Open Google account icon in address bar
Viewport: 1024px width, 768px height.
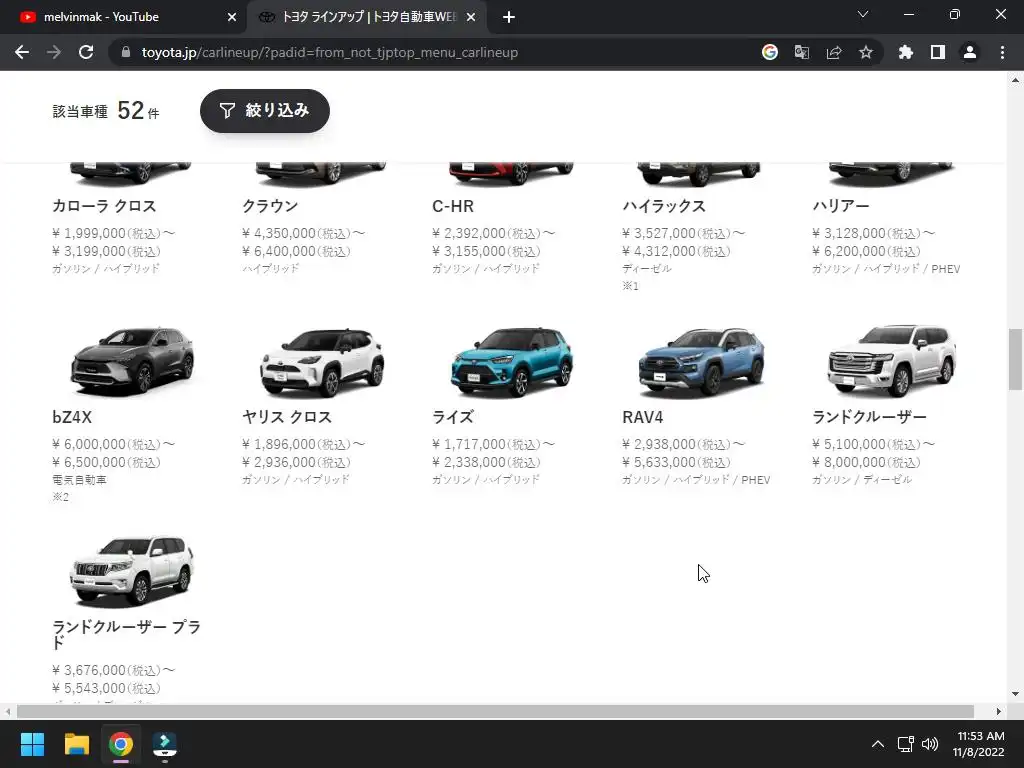click(769, 52)
